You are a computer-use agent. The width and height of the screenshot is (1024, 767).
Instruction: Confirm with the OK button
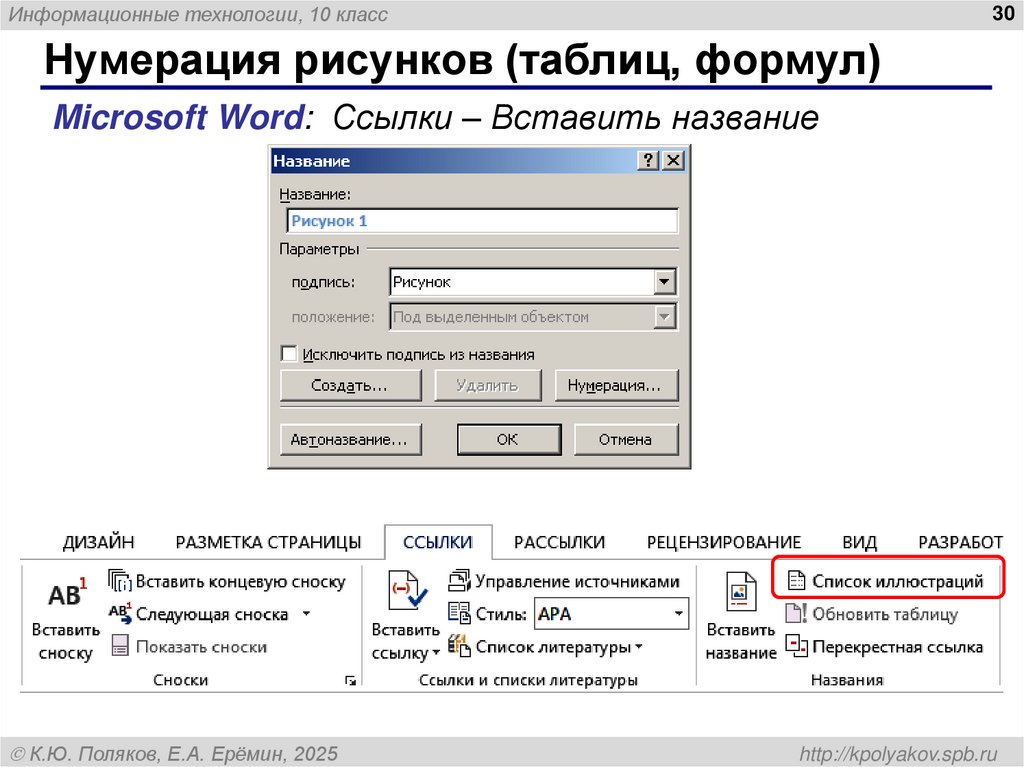tap(509, 440)
